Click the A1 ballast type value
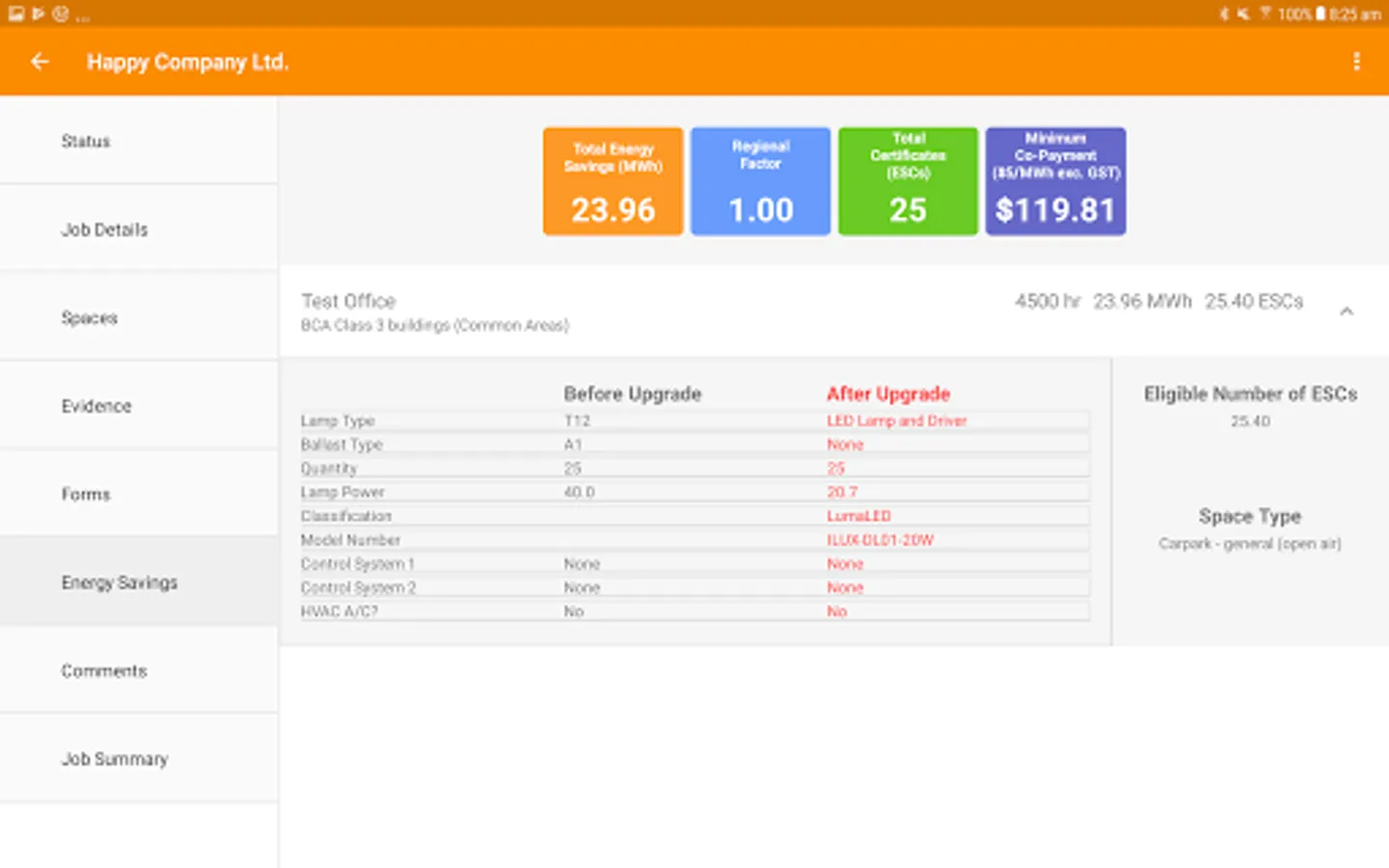 [x=573, y=445]
